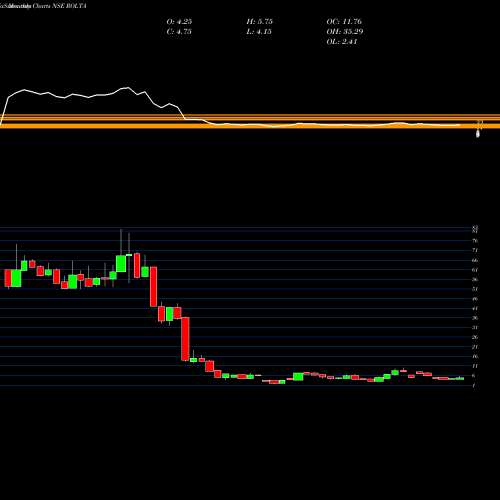Click the 71 price axis label
The image size is (500, 500).
[475, 250]
